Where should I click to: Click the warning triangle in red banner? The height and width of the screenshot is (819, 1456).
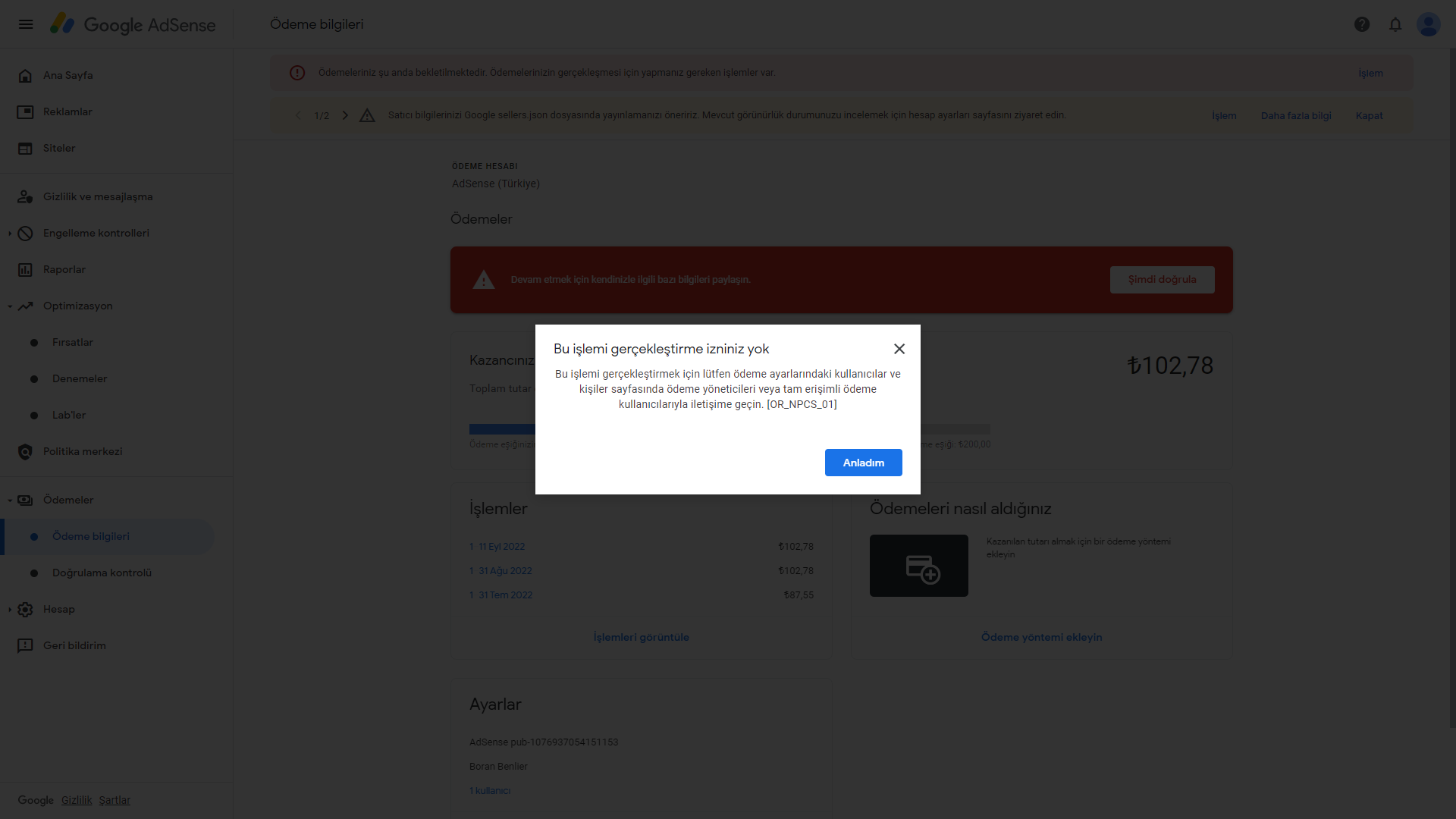click(x=484, y=280)
